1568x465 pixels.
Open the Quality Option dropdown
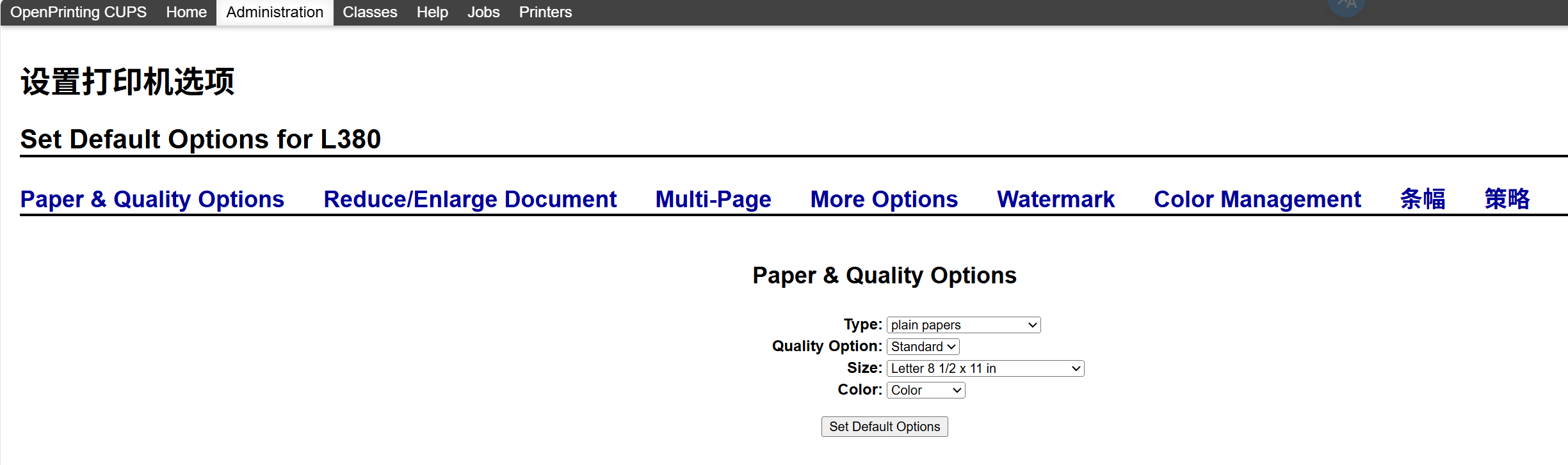[x=923, y=347]
